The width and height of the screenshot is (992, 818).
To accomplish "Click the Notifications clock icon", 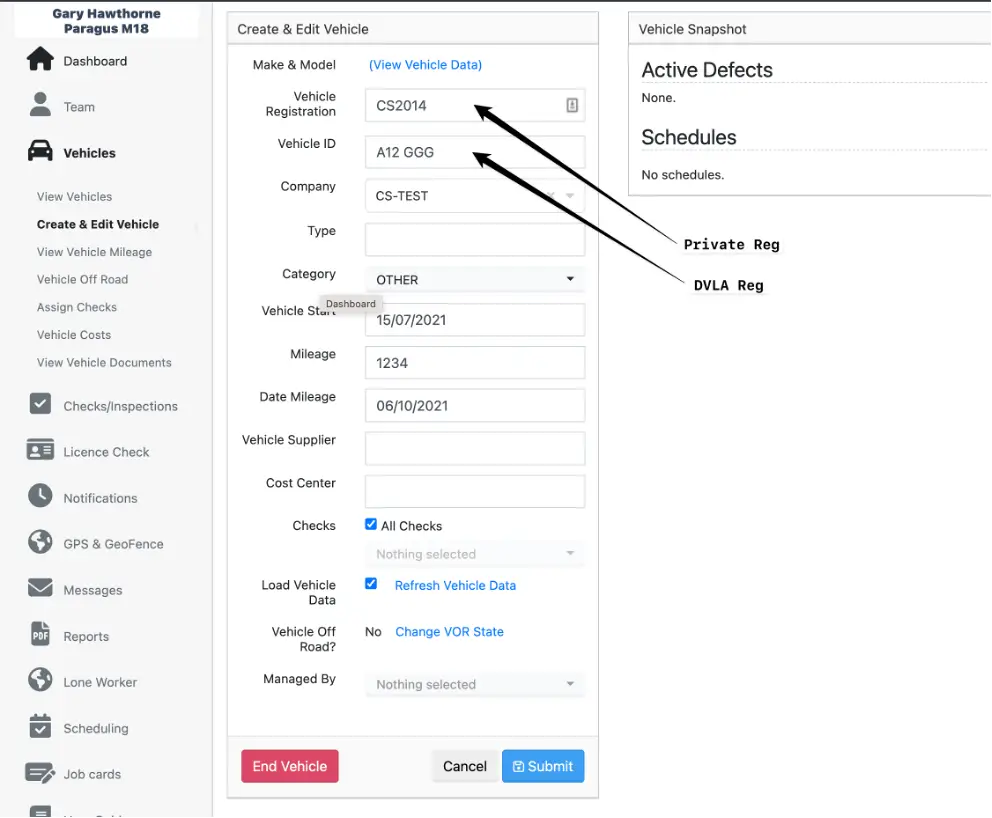I will tap(40, 496).
